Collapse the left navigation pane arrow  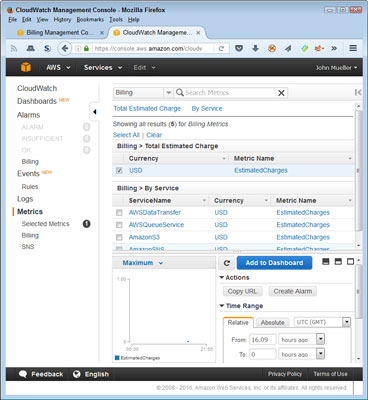(94, 112)
